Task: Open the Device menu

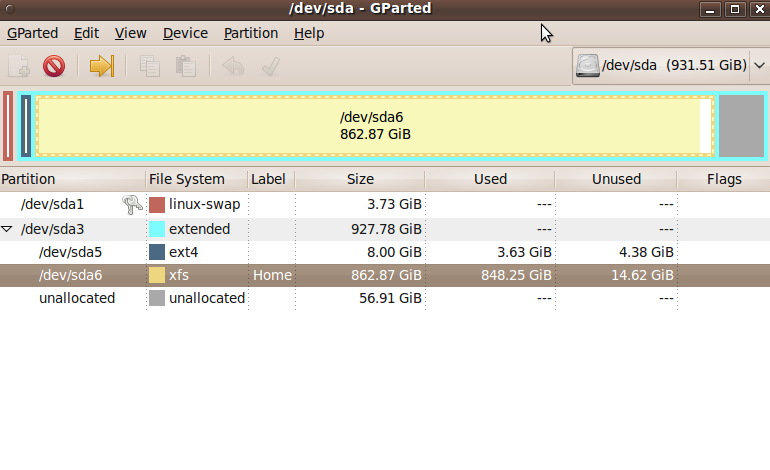Action: click(185, 33)
